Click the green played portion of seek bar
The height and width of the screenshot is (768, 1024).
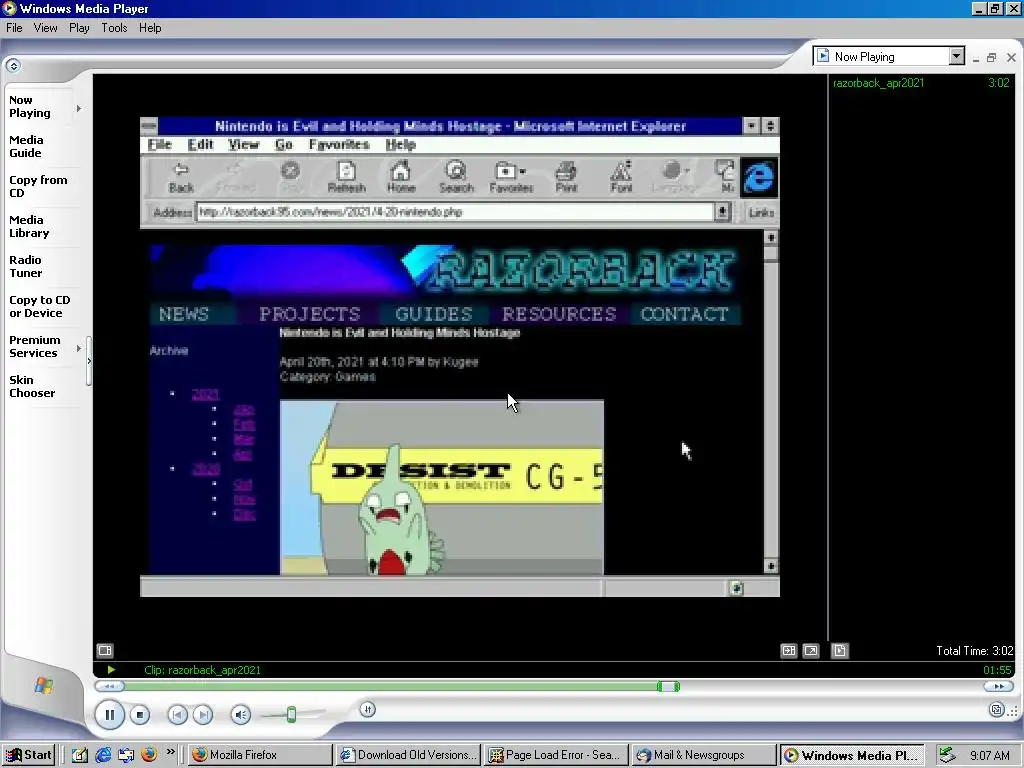click(x=391, y=686)
